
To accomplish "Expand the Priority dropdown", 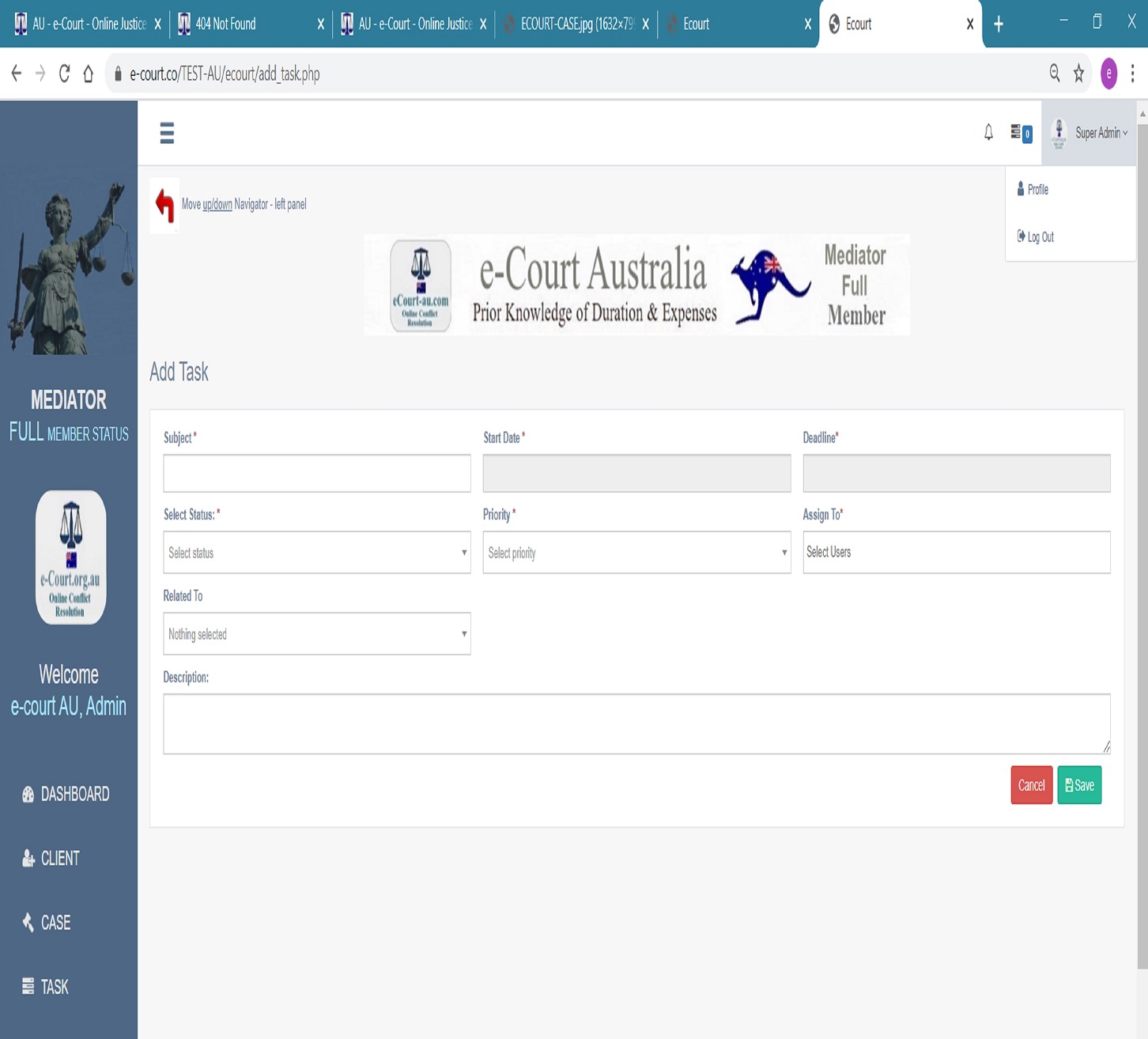I will coord(636,553).
